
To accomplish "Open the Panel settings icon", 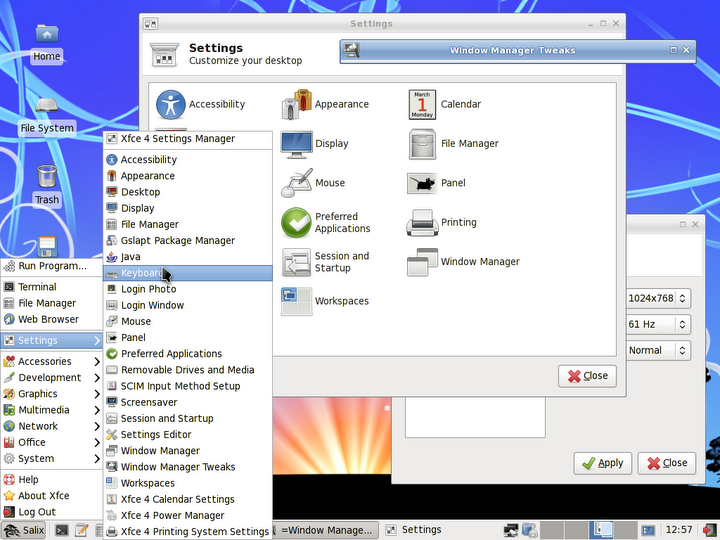I will pos(423,183).
